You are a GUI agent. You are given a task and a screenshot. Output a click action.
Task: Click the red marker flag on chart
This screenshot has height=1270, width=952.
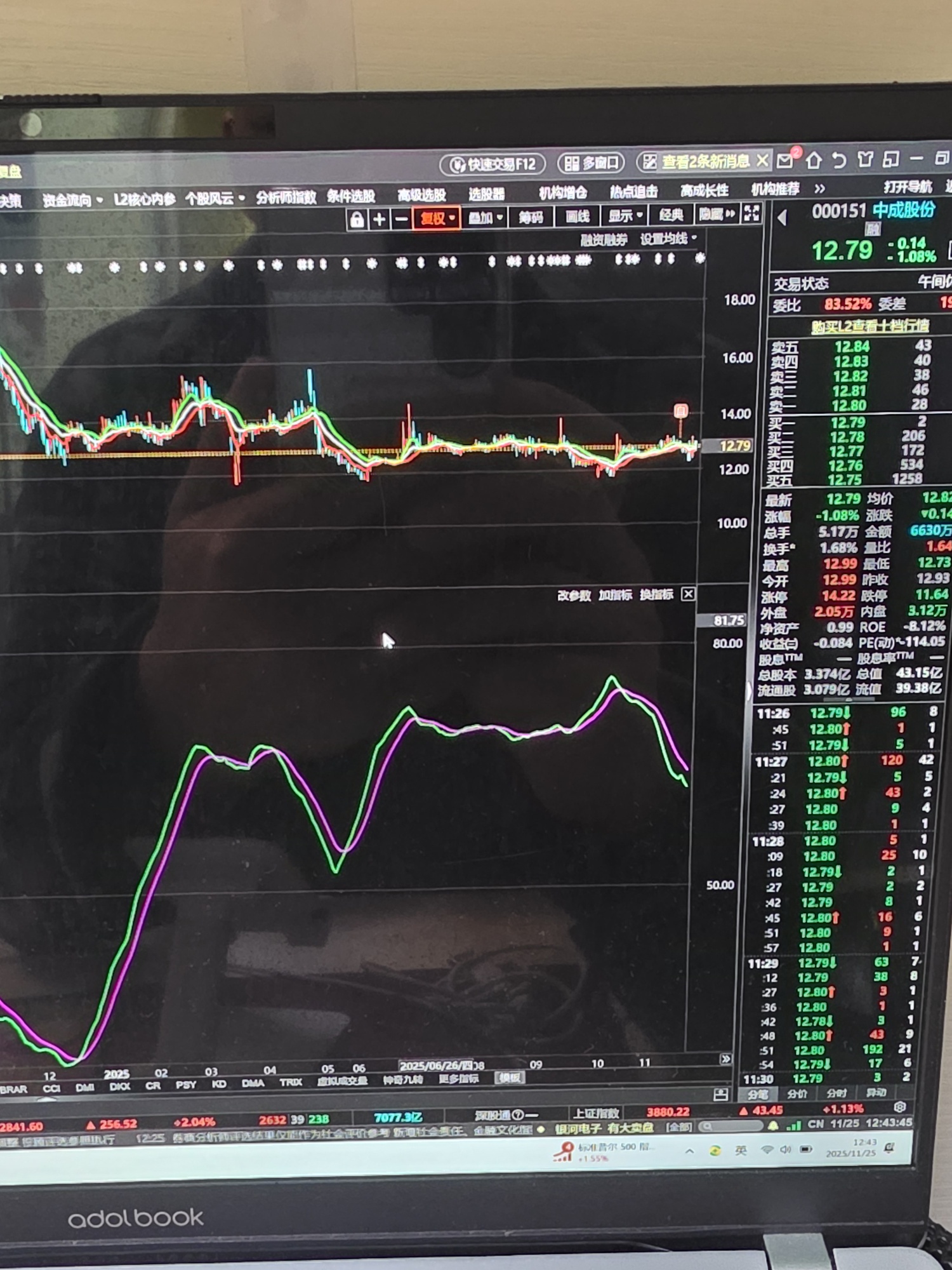(680, 411)
